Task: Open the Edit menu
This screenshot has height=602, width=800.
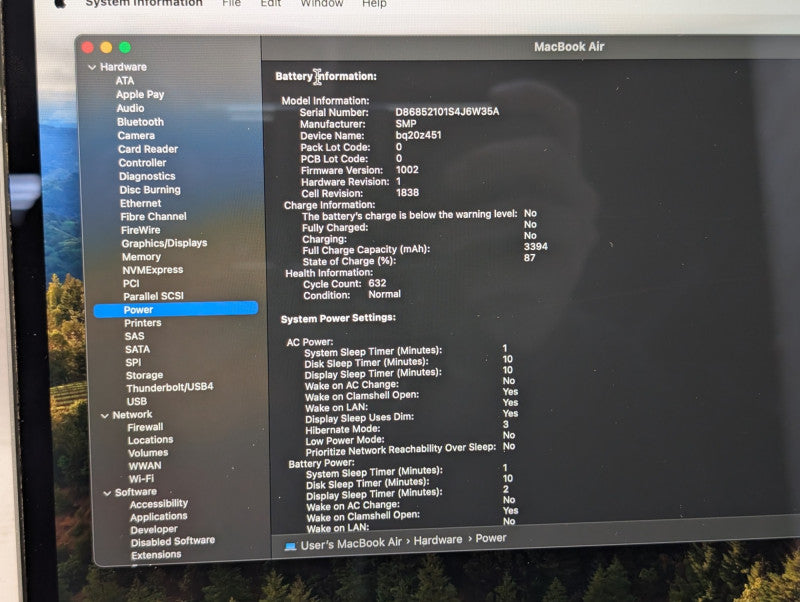Action: [271, 3]
